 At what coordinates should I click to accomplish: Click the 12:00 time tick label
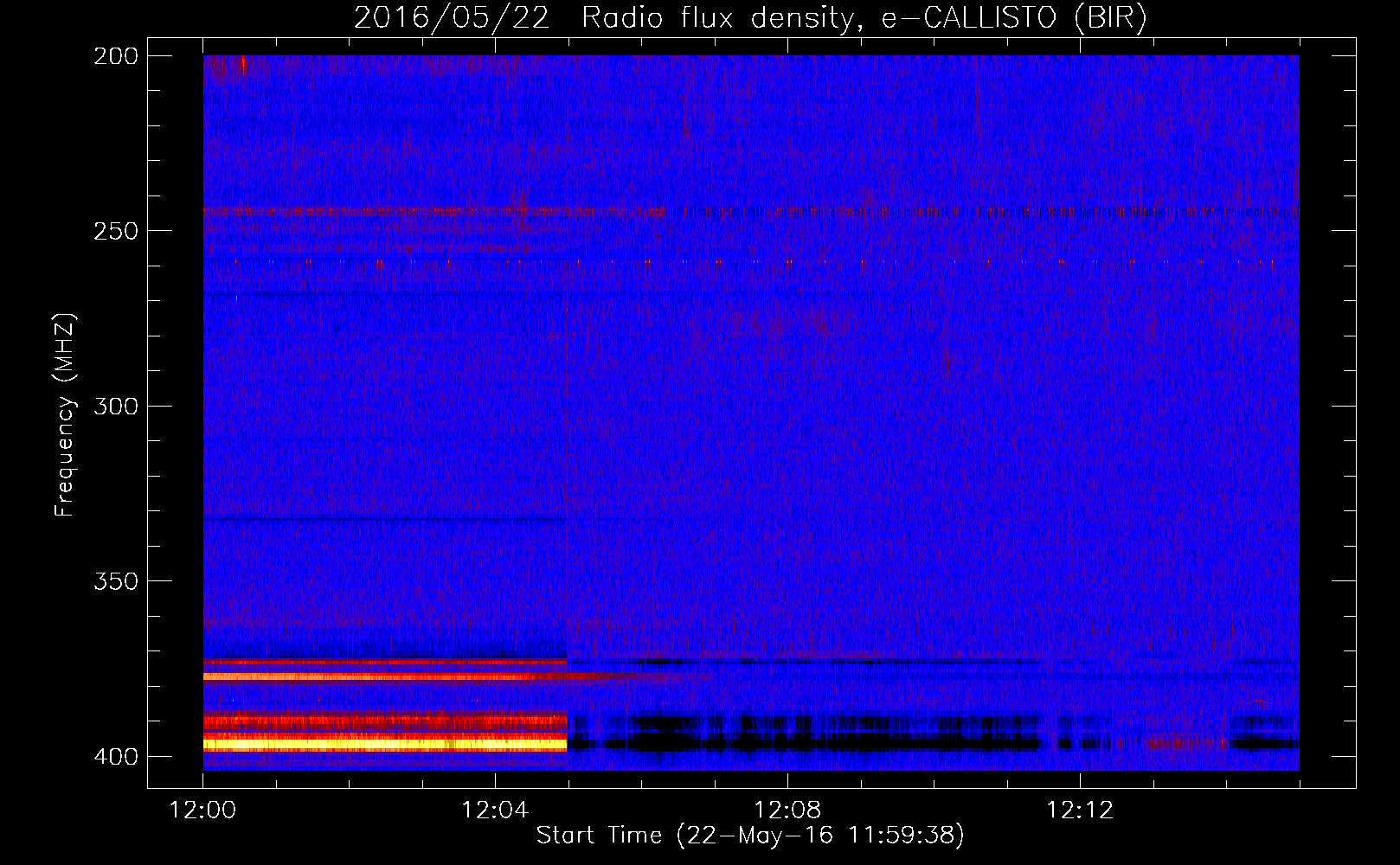click(203, 810)
